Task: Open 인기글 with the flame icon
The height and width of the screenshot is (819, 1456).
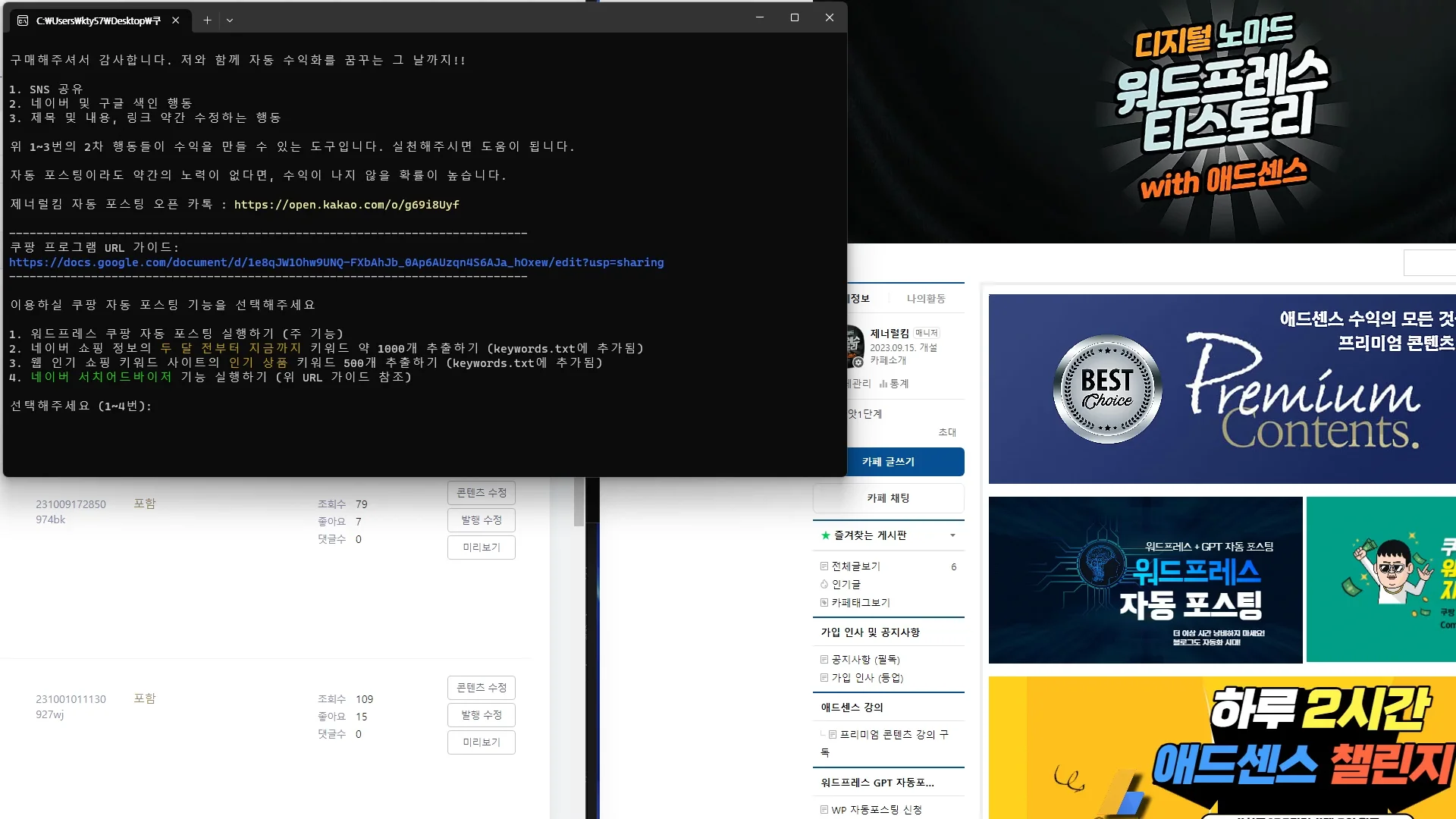Action: coord(824,585)
